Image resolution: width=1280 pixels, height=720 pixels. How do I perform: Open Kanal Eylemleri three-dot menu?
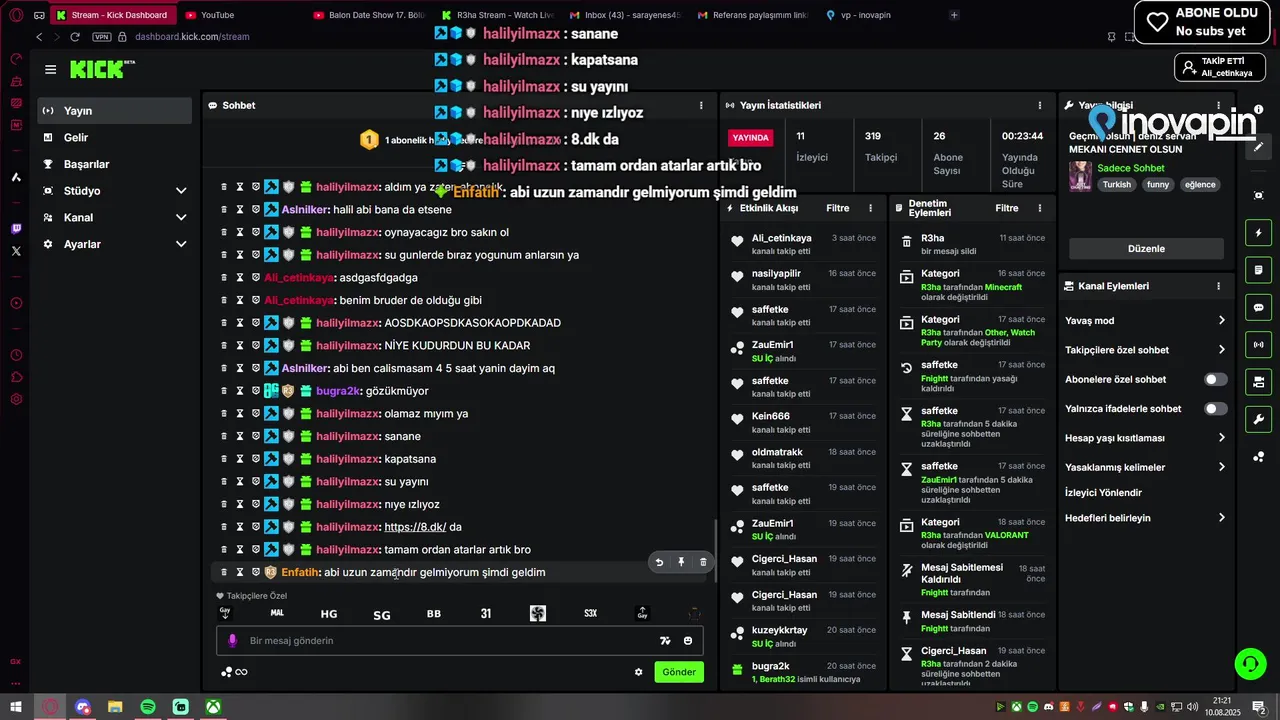point(1218,286)
